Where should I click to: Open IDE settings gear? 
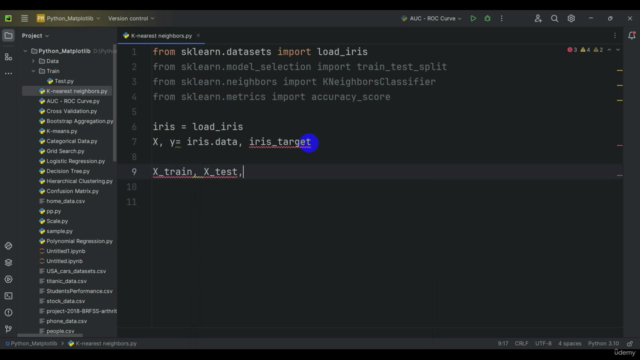[x=571, y=18]
